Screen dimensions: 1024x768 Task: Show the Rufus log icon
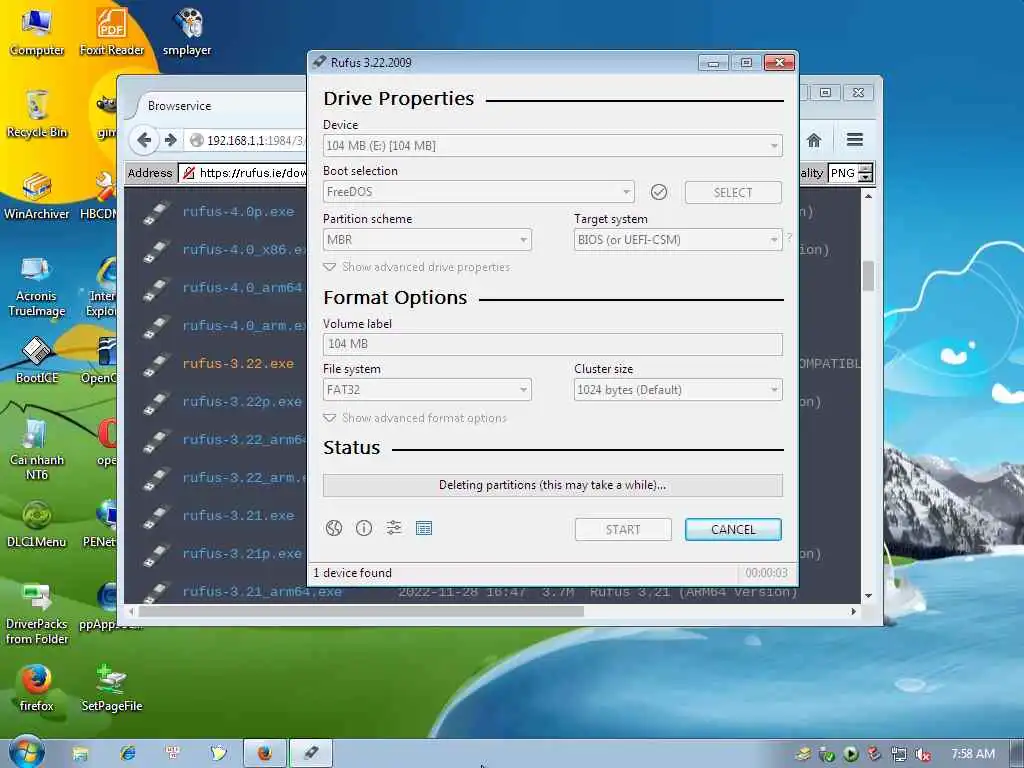(424, 528)
